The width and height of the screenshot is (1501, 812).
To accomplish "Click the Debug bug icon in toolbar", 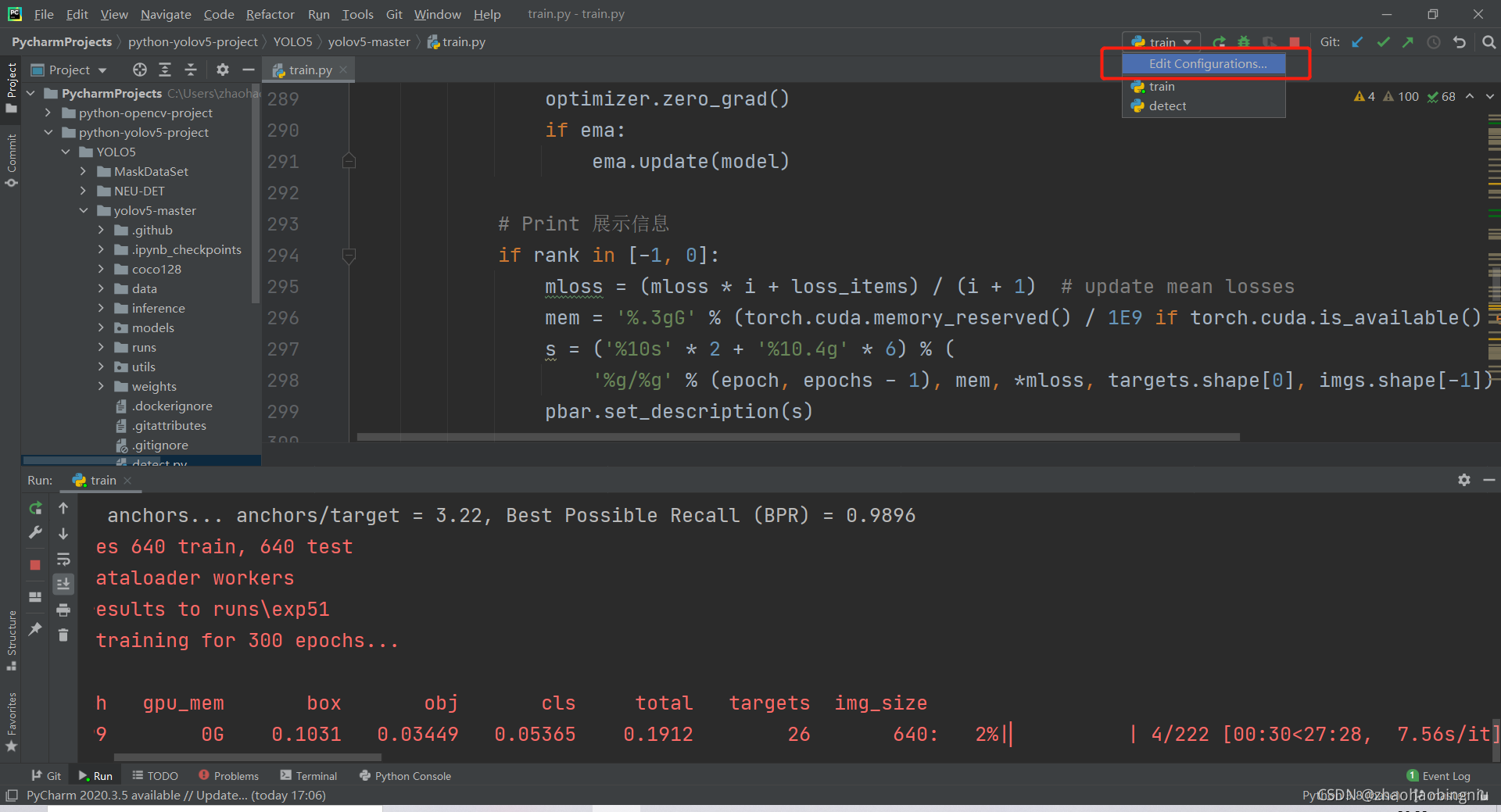I will coord(1244,42).
